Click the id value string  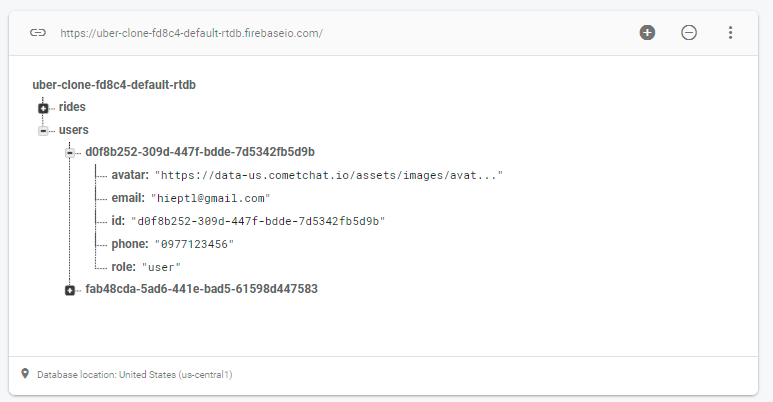click(258, 221)
